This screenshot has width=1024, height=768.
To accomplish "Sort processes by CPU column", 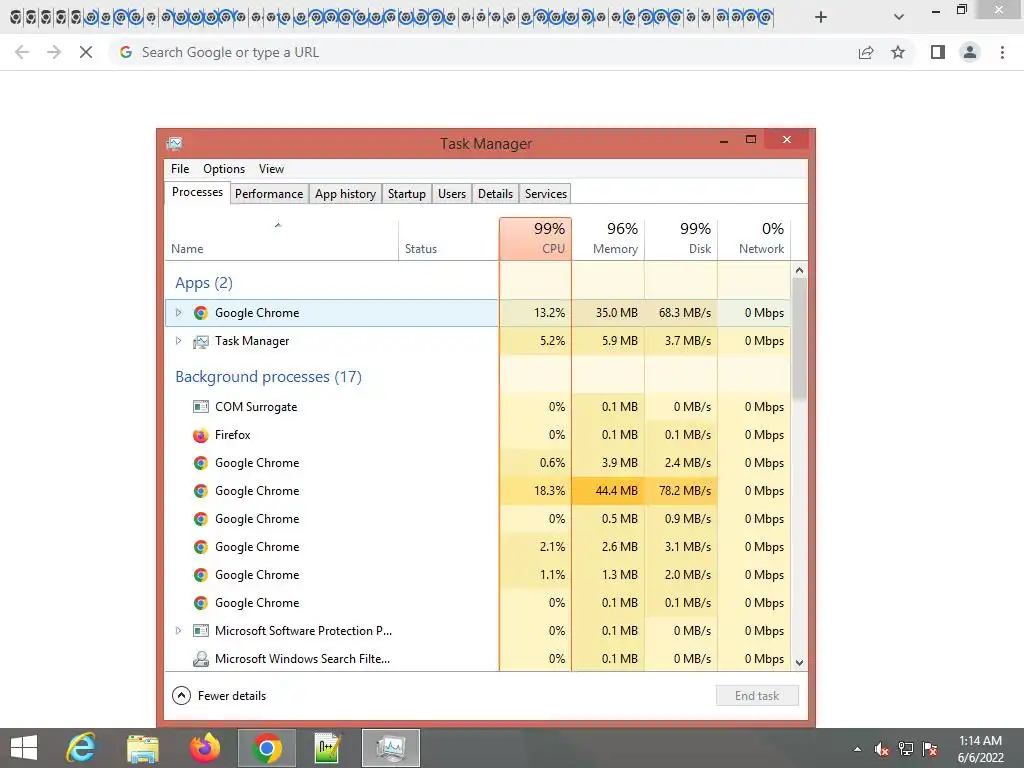I will 536,238.
